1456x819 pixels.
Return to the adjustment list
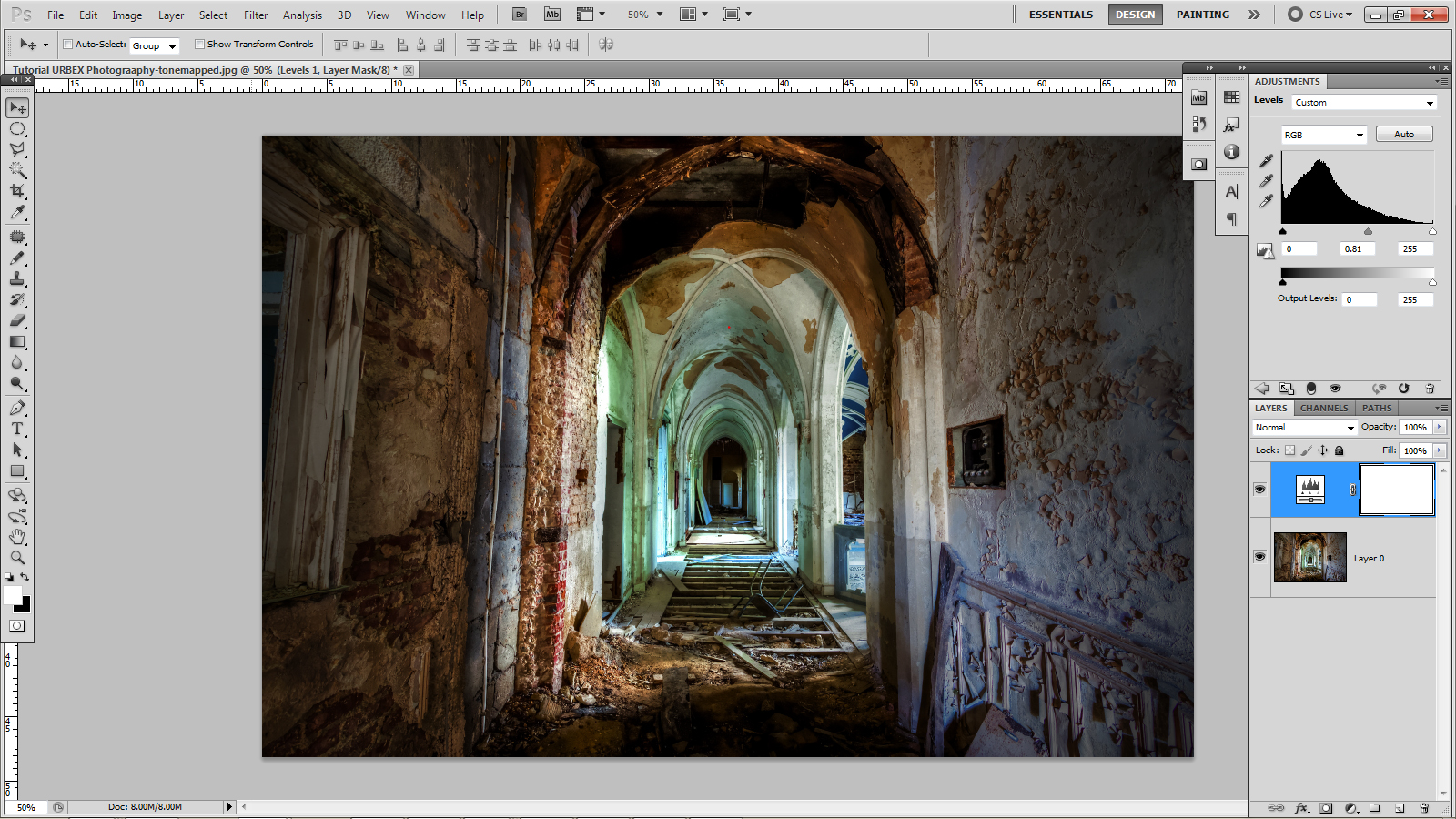pos(1261,389)
